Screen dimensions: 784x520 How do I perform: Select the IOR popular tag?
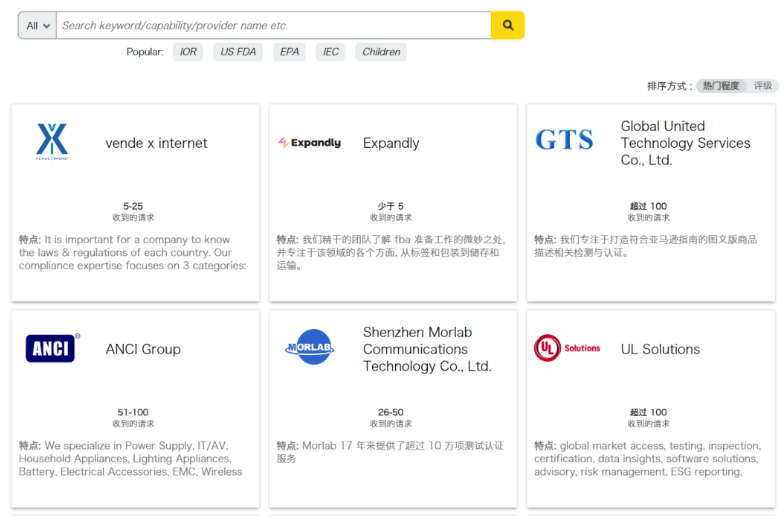tap(188, 52)
